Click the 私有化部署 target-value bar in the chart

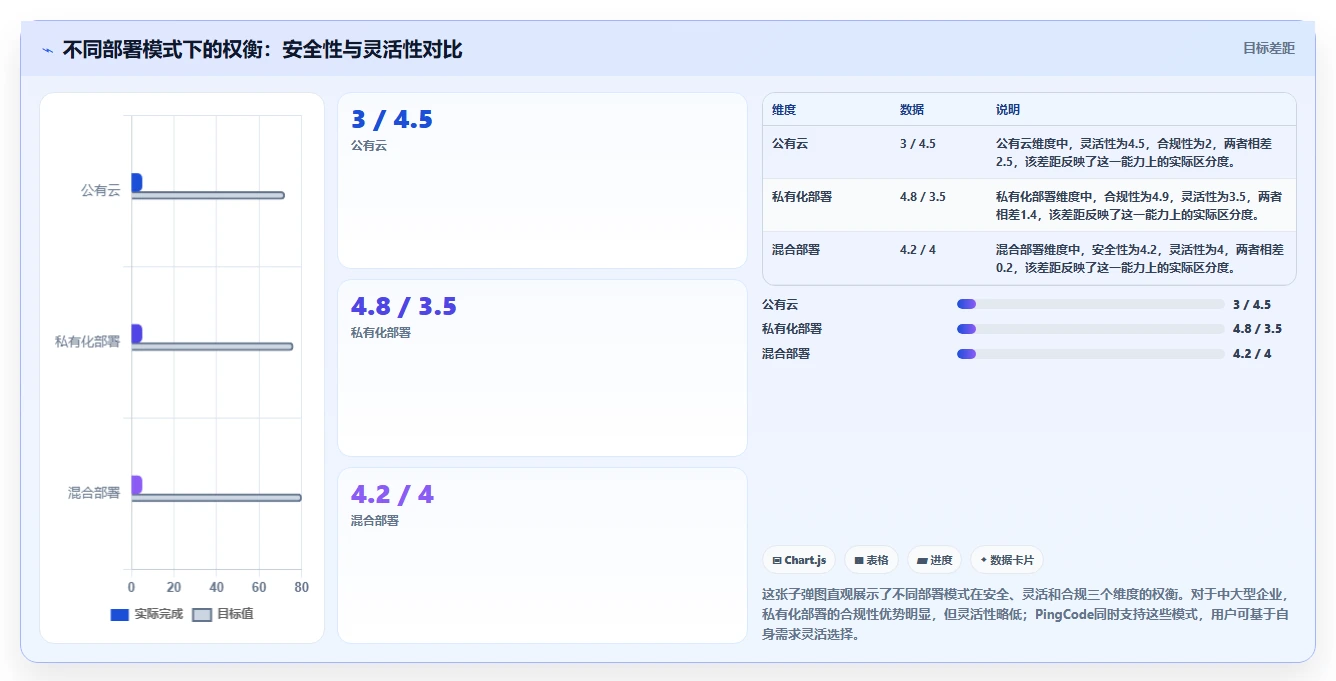[x=212, y=347]
